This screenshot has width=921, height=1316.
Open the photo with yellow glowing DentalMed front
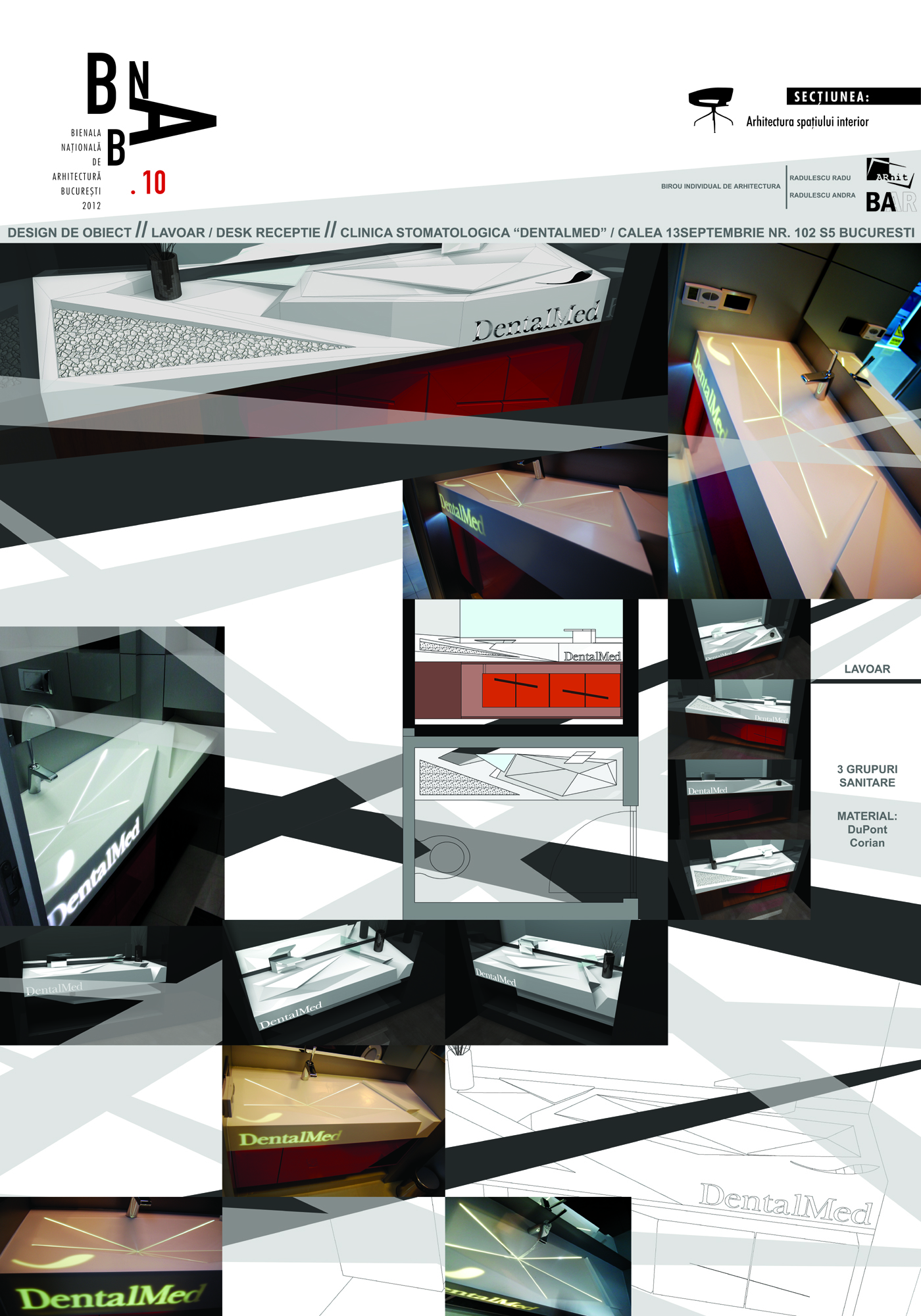334,1121
